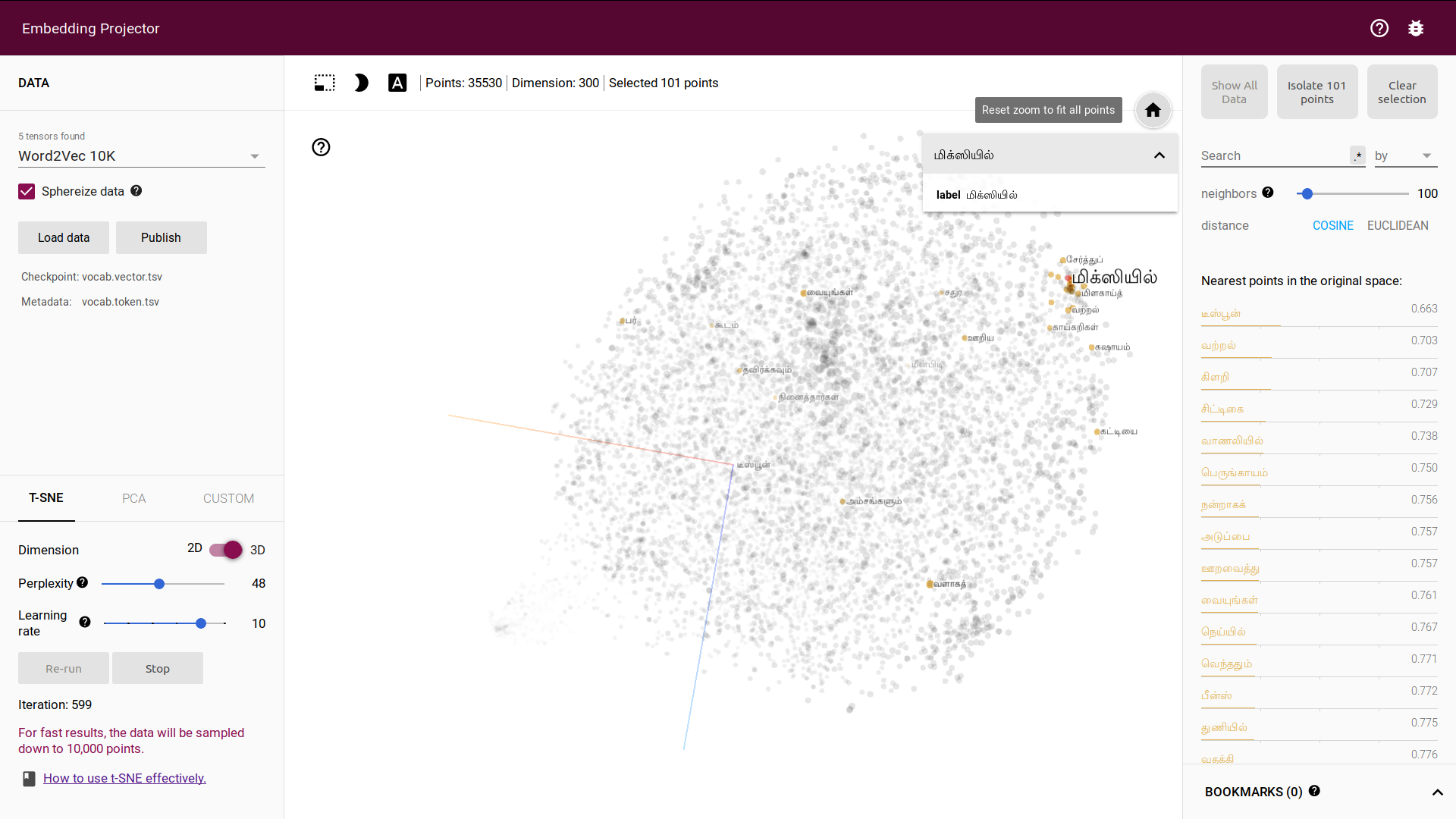Click the Perplexity help question icon
The width and height of the screenshot is (1456, 819).
click(x=83, y=582)
